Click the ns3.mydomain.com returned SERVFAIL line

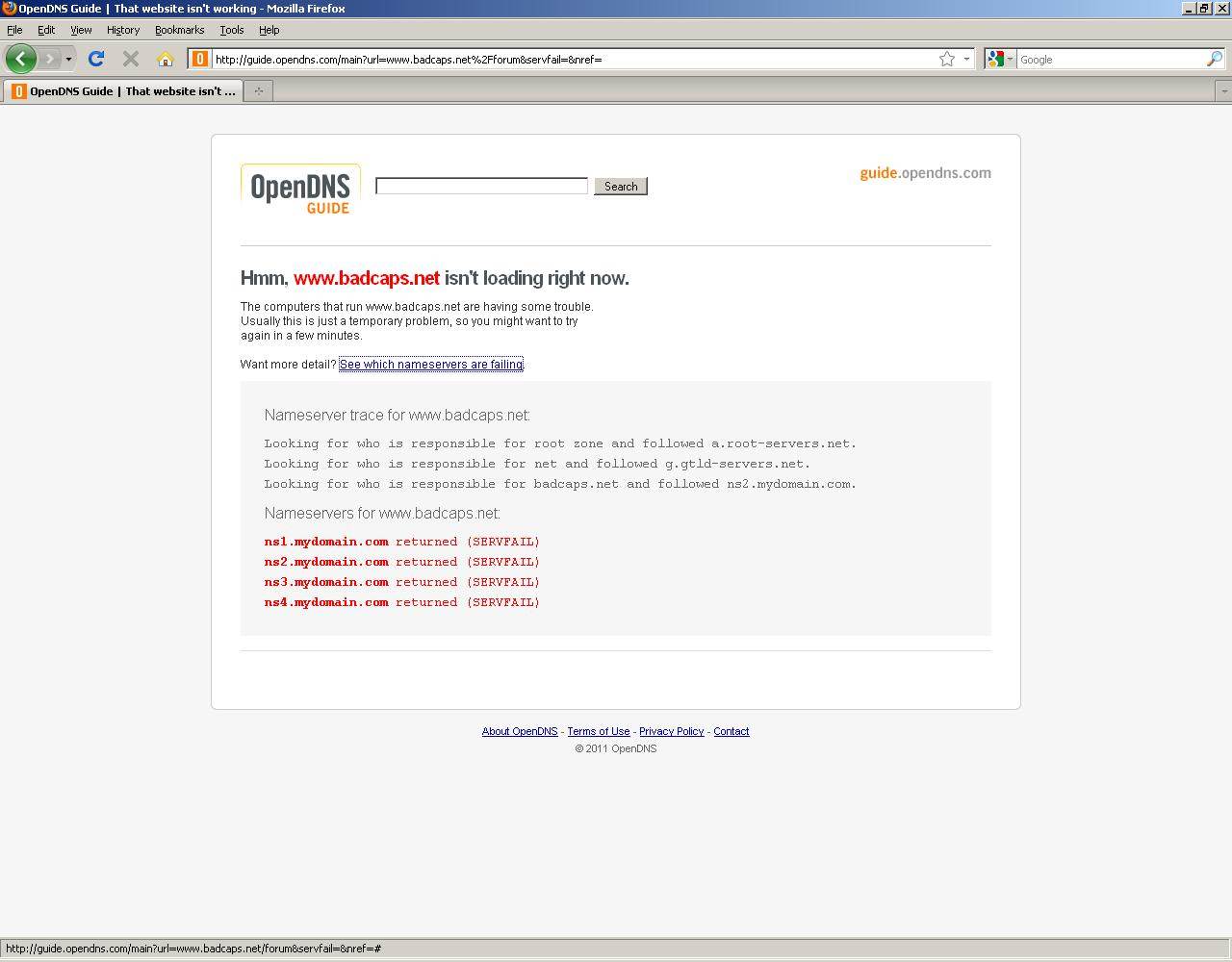click(x=402, y=582)
